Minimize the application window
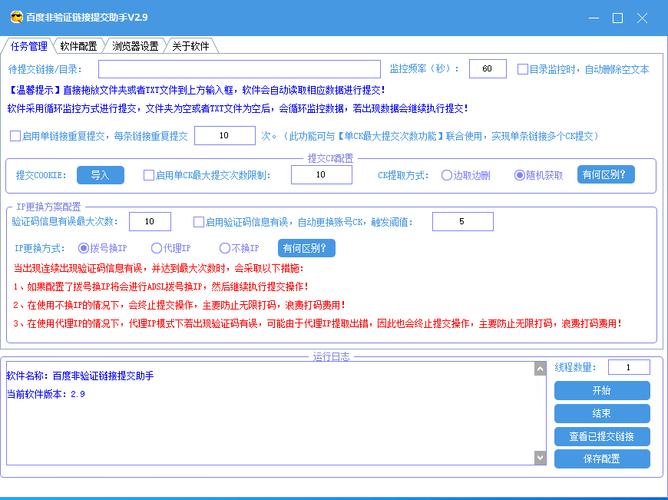Screen dimensions: 668x500 coord(593,18)
